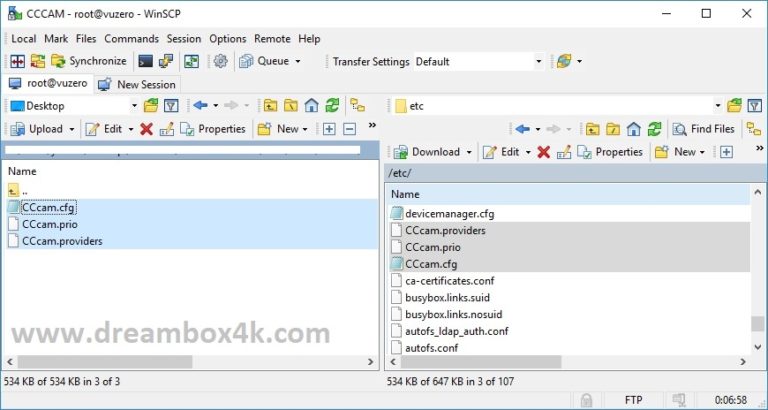Click remote panel Filter icon
The image size is (768, 410).
pyautogui.click(x=755, y=105)
